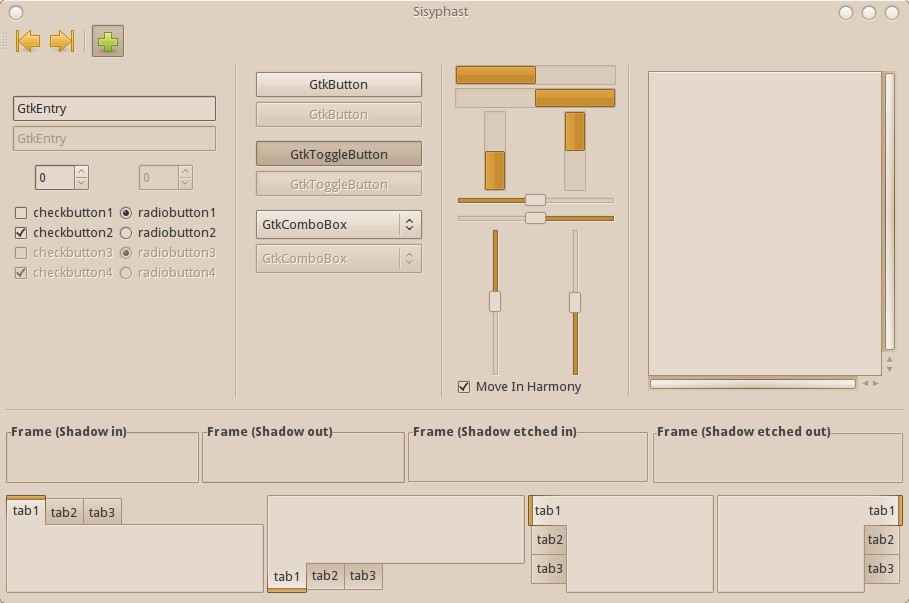Click the disabled GtkEntry field
The width and height of the screenshot is (909, 603).
coord(114,139)
